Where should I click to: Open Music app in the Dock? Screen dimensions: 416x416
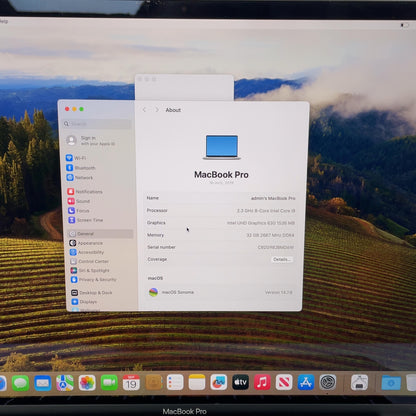point(262,382)
